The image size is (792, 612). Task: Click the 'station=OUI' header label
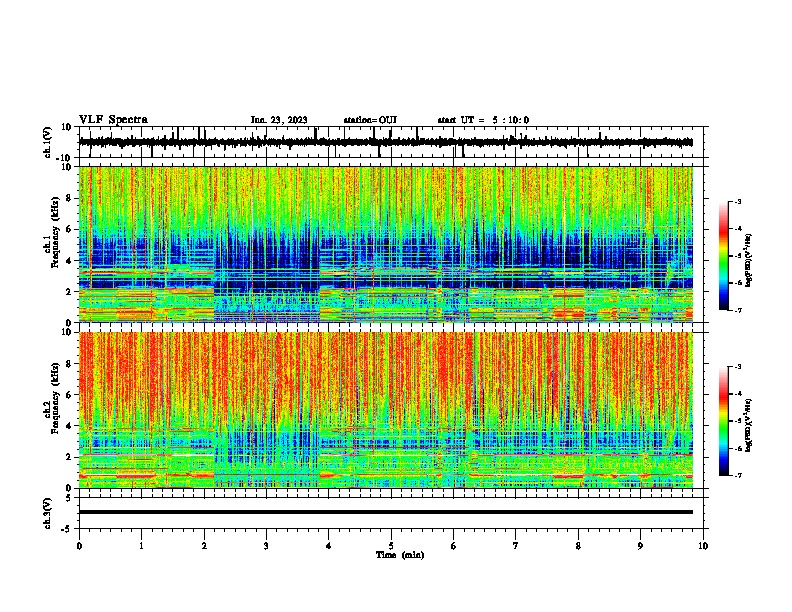[x=370, y=120]
